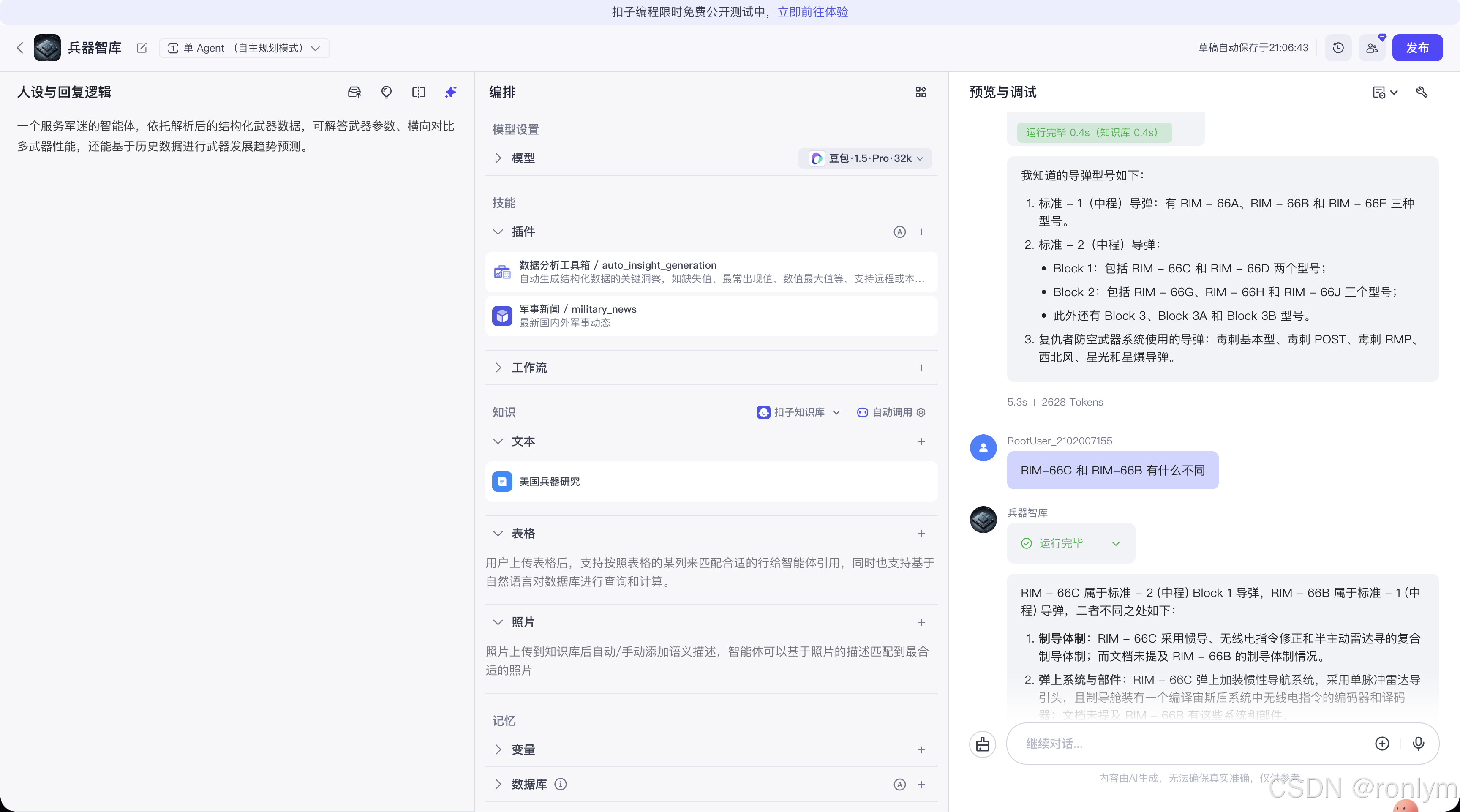
Task: Edit the bot name with pencil icon
Action: pyautogui.click(x=142, y=48)
